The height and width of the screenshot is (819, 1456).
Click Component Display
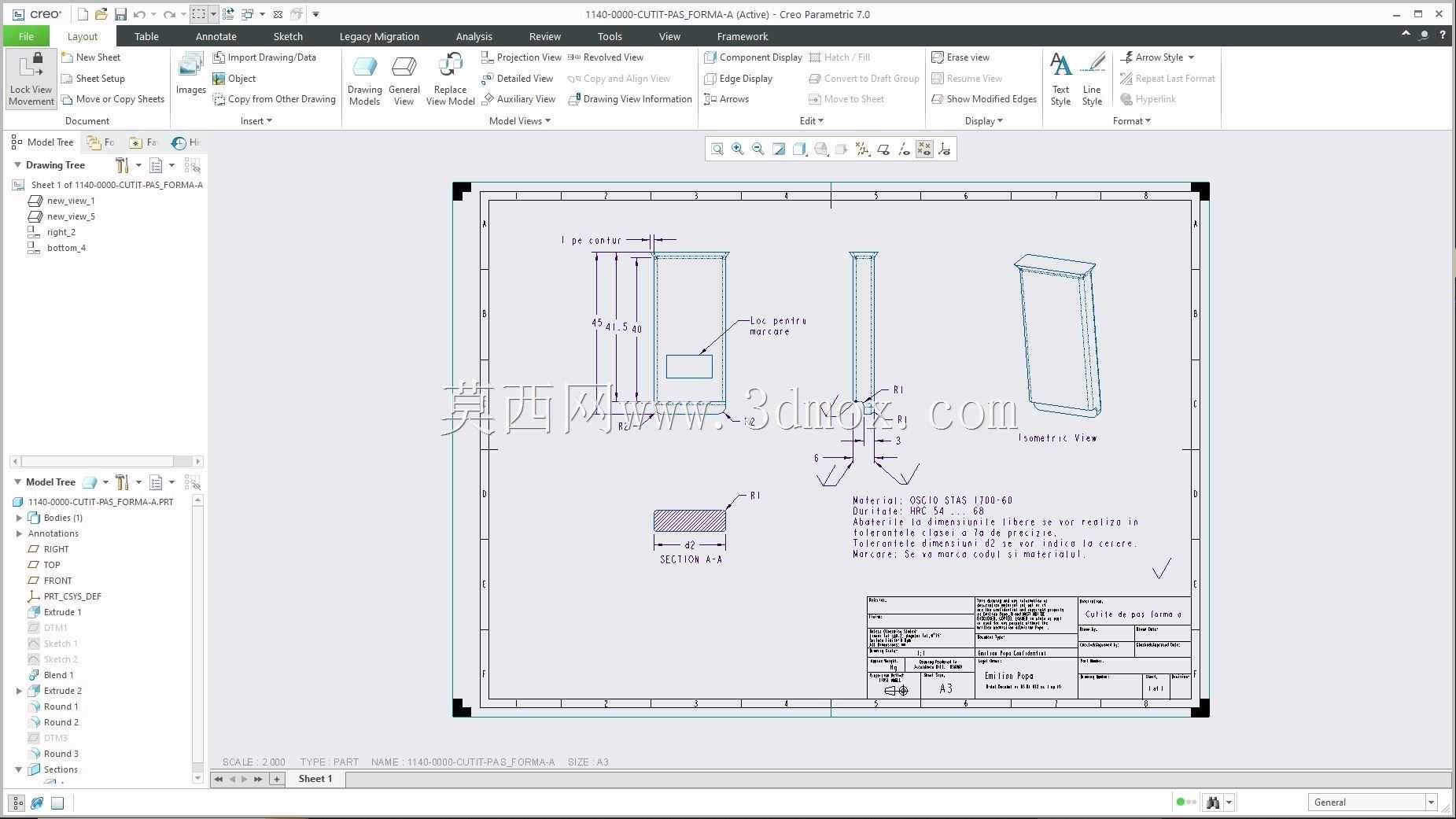[754, 57]
